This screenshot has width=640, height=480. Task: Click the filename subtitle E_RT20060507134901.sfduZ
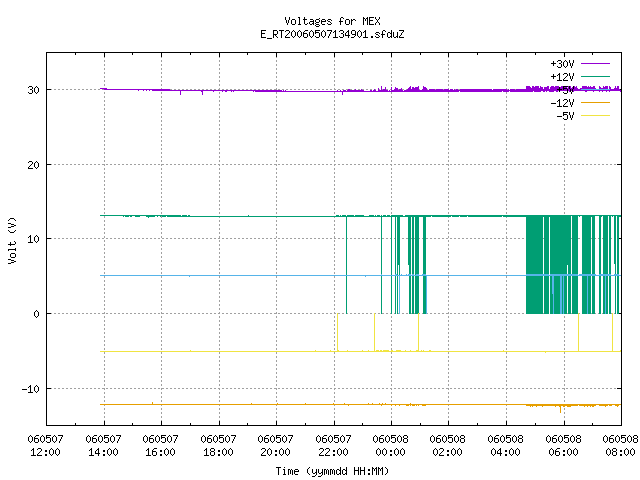(x=332, y=34)
